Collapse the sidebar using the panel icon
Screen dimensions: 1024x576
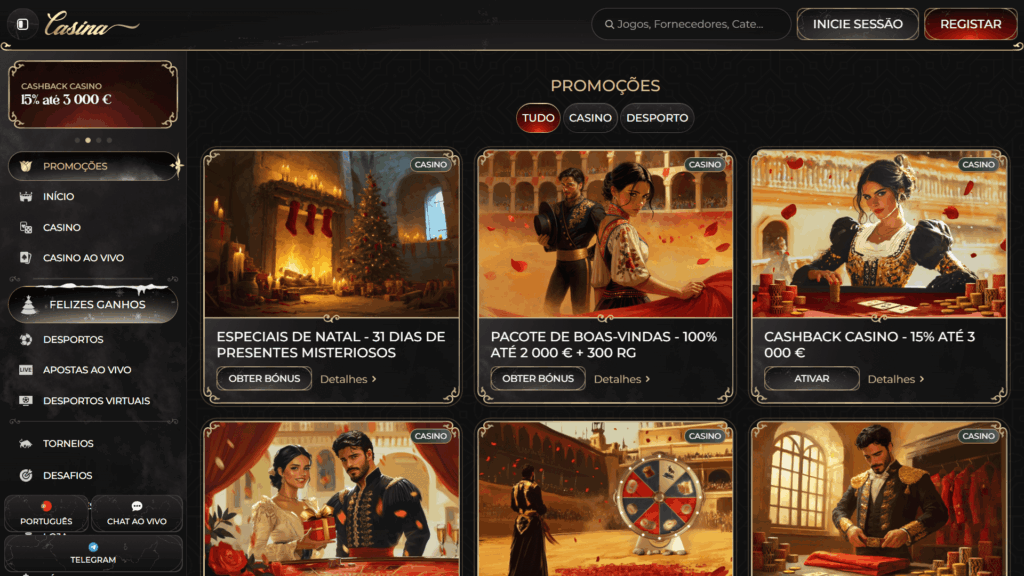22,24
